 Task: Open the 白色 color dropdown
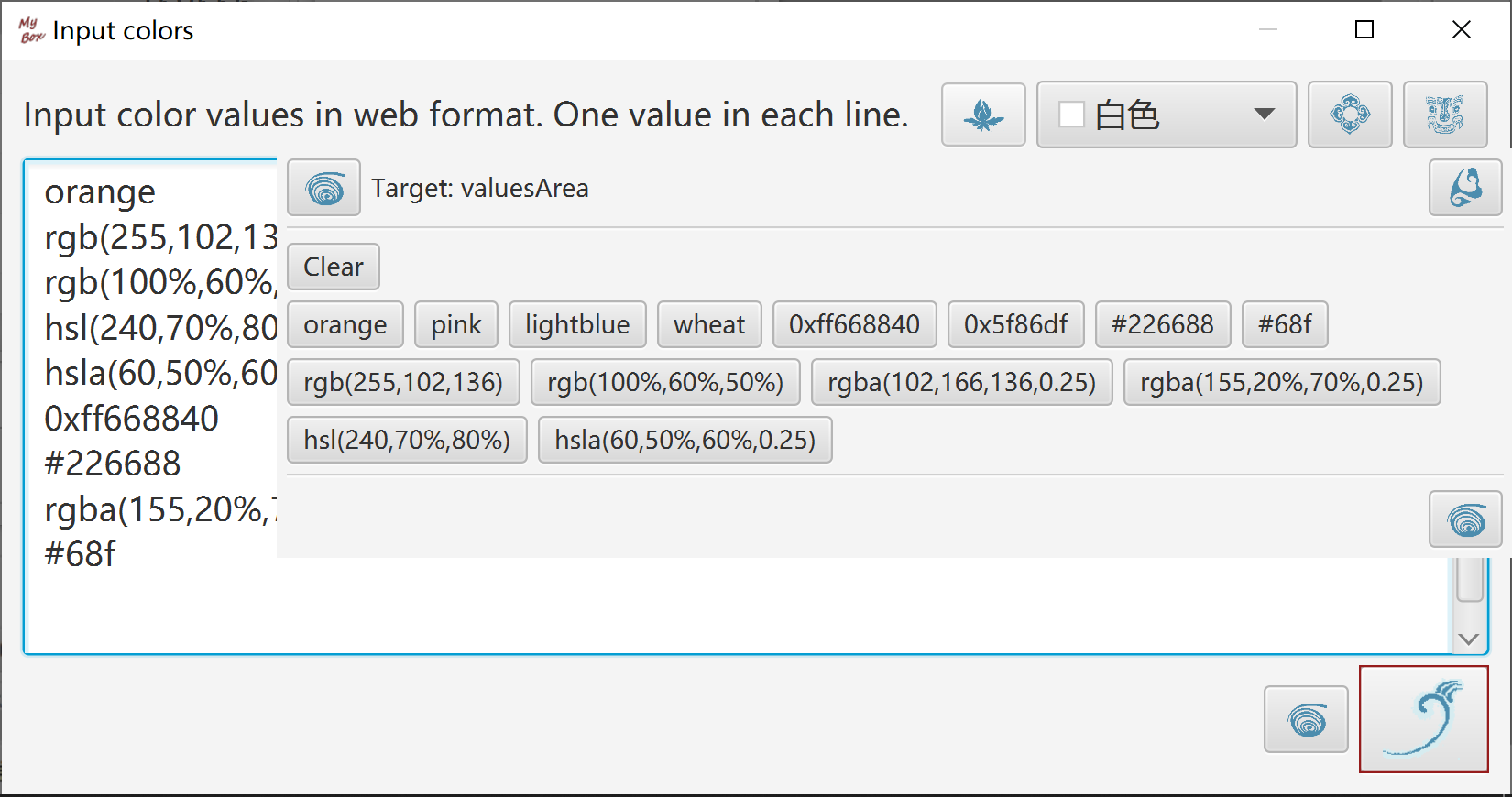(1167, 115)
